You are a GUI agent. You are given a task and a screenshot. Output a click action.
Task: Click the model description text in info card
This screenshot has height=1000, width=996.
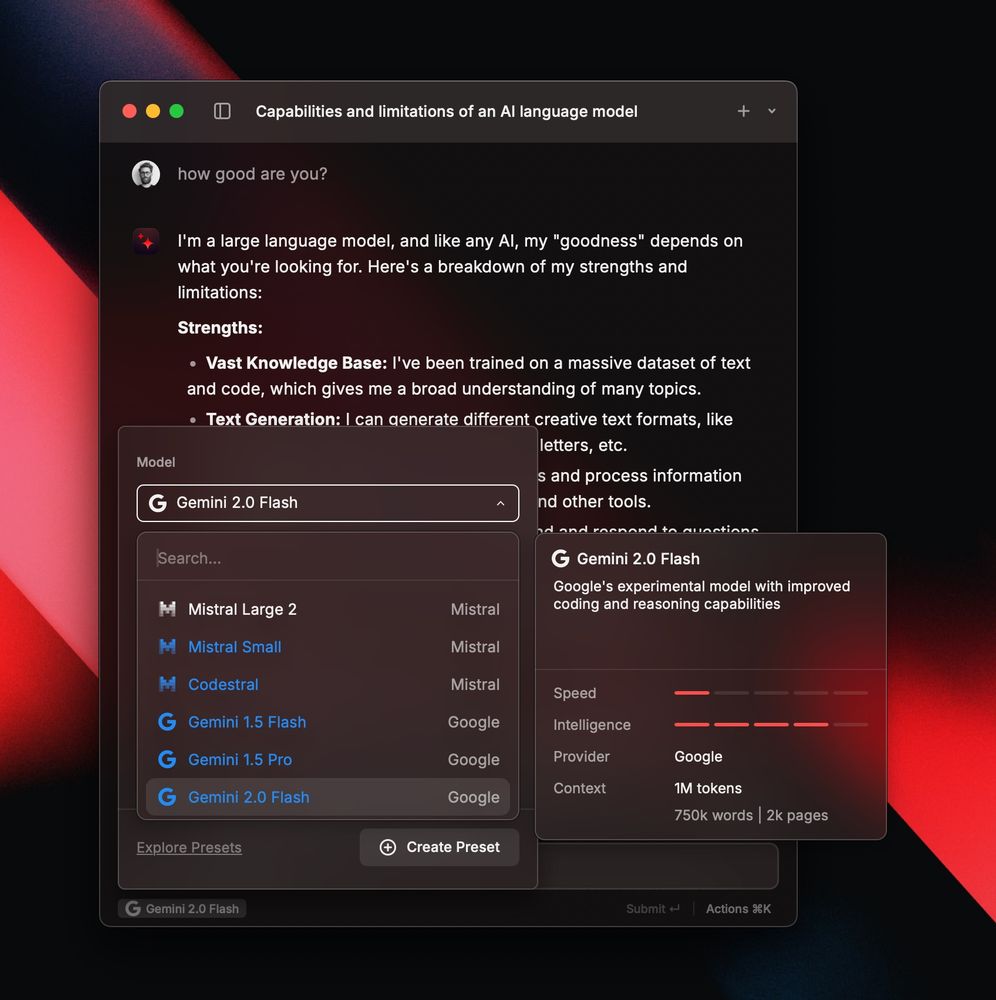701,595
